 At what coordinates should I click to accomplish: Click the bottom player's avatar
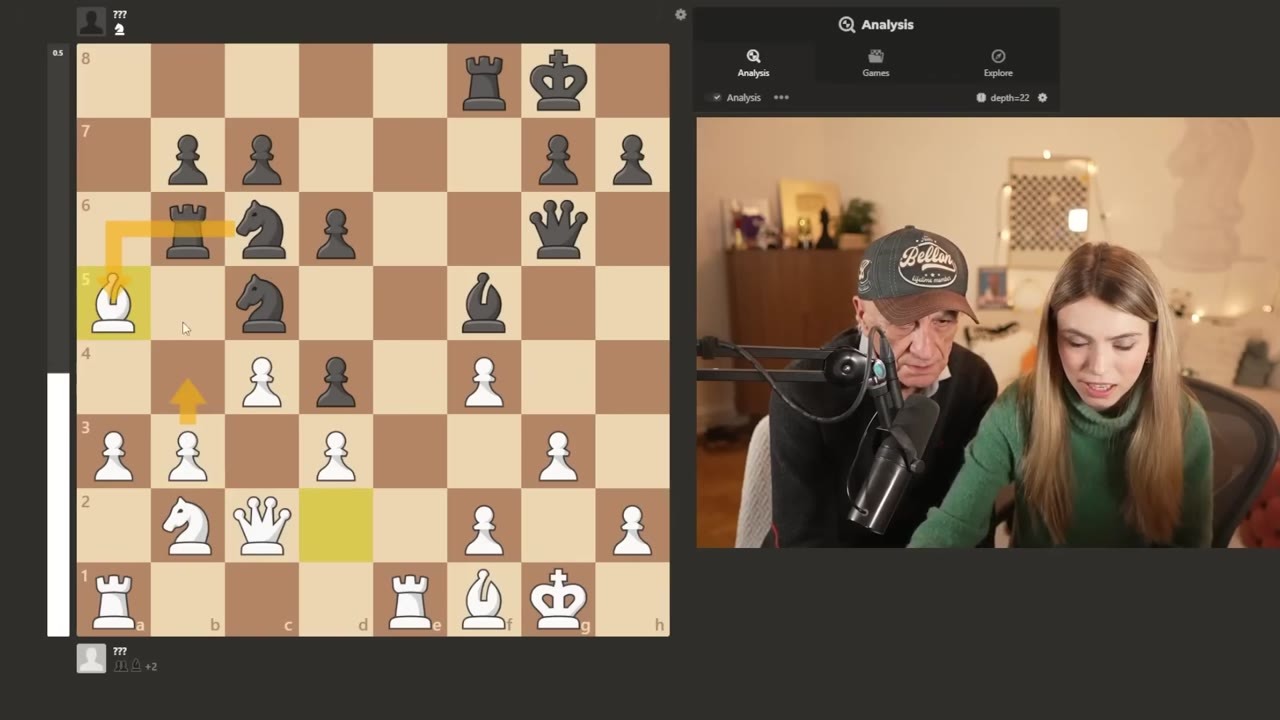[91, 658]
